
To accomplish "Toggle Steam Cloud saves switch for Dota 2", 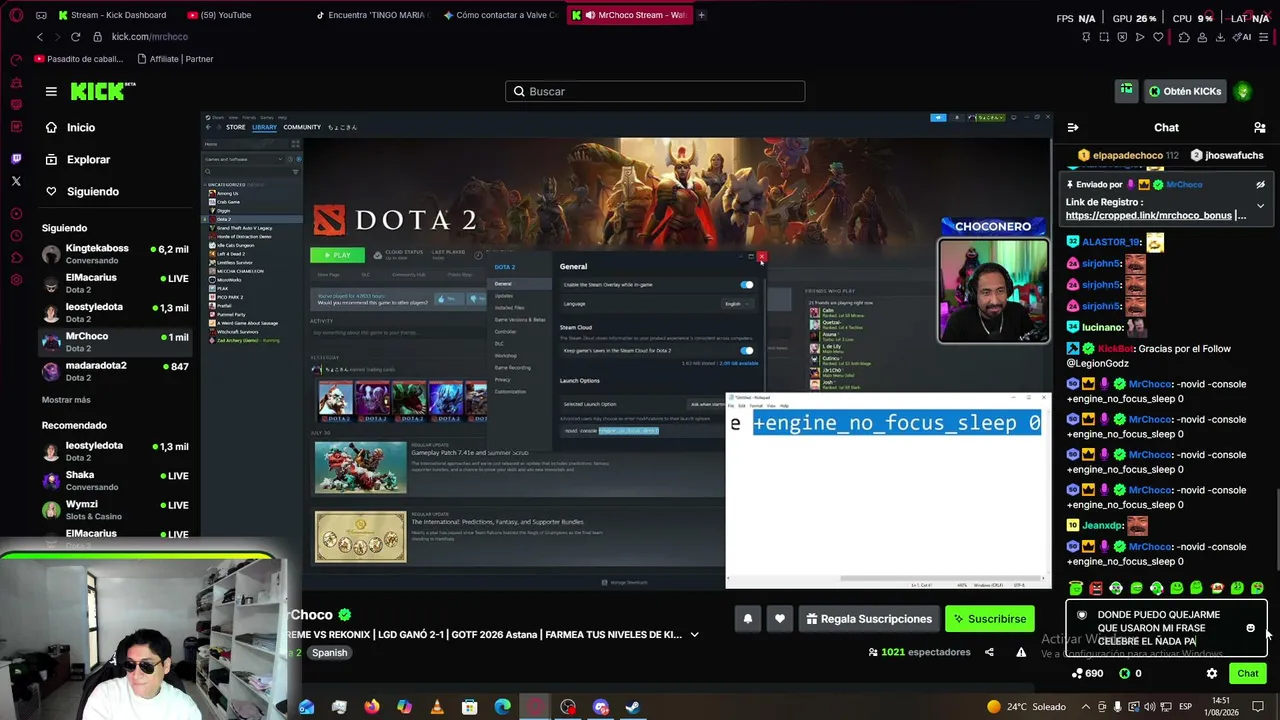I will 747,351.
